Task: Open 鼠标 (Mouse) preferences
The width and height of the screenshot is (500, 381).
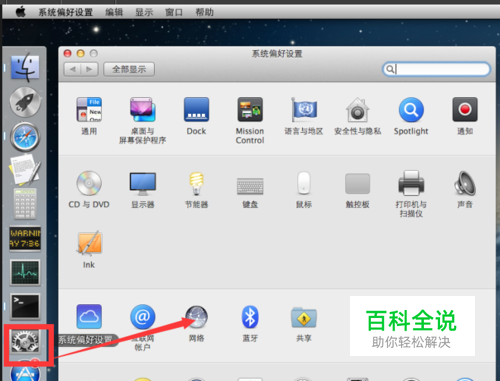Action: [304, 183]
